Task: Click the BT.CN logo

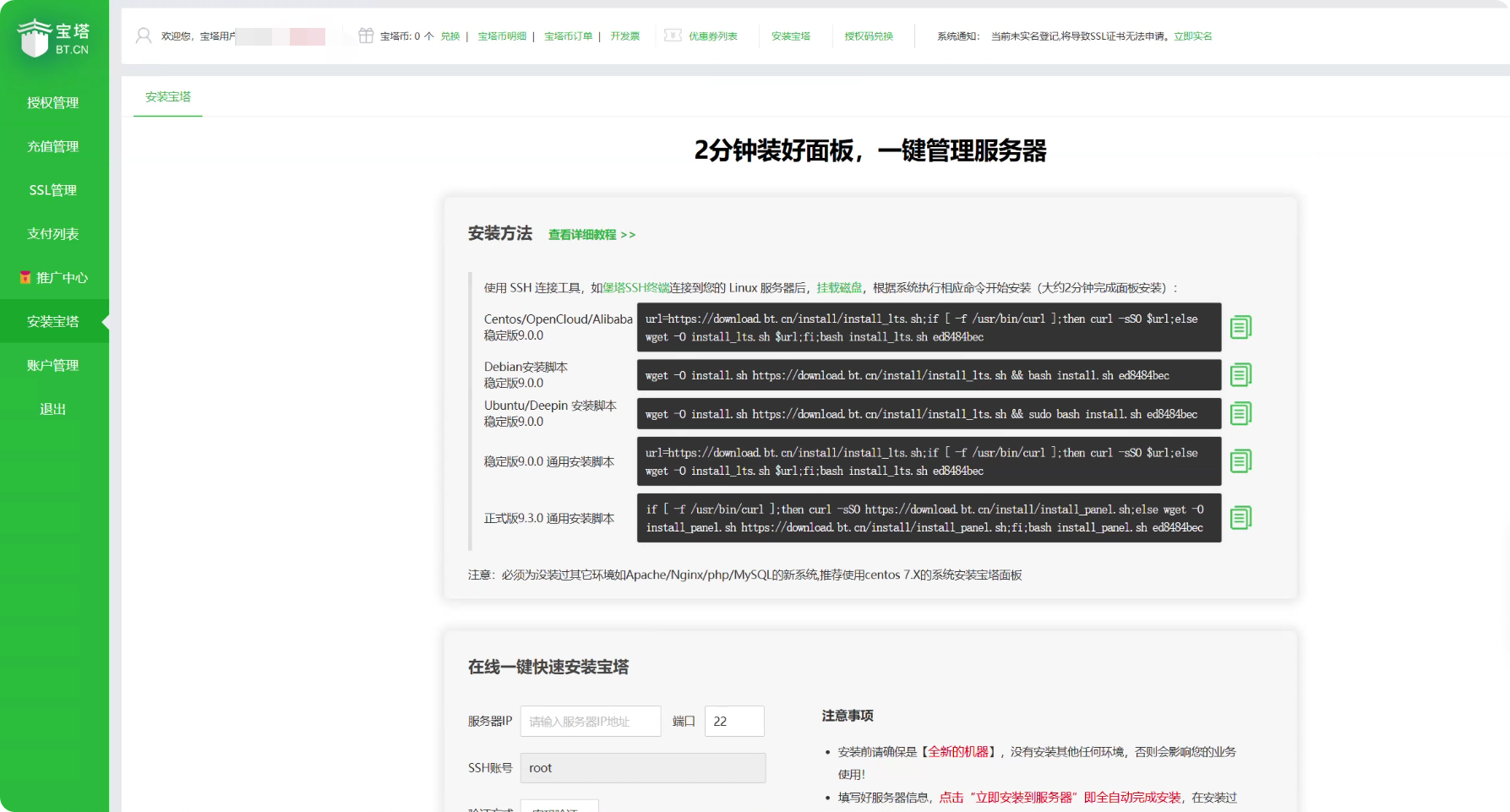Action: pos(54,38)
